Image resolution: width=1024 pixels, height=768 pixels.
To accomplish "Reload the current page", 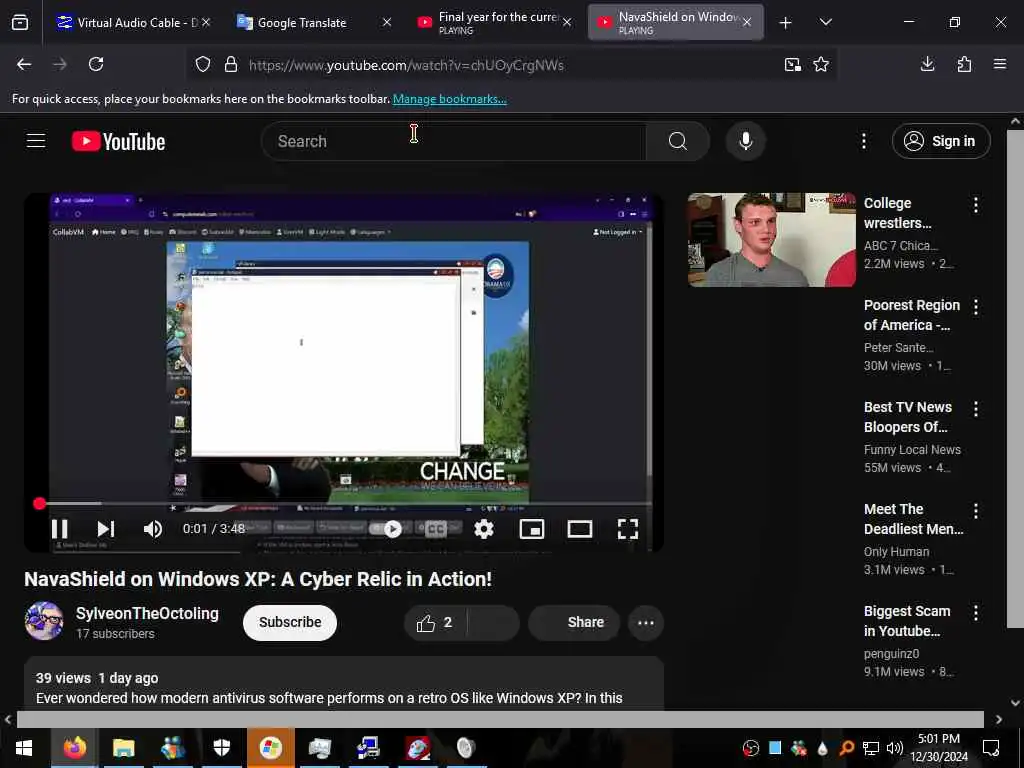I will pos(96,64).
